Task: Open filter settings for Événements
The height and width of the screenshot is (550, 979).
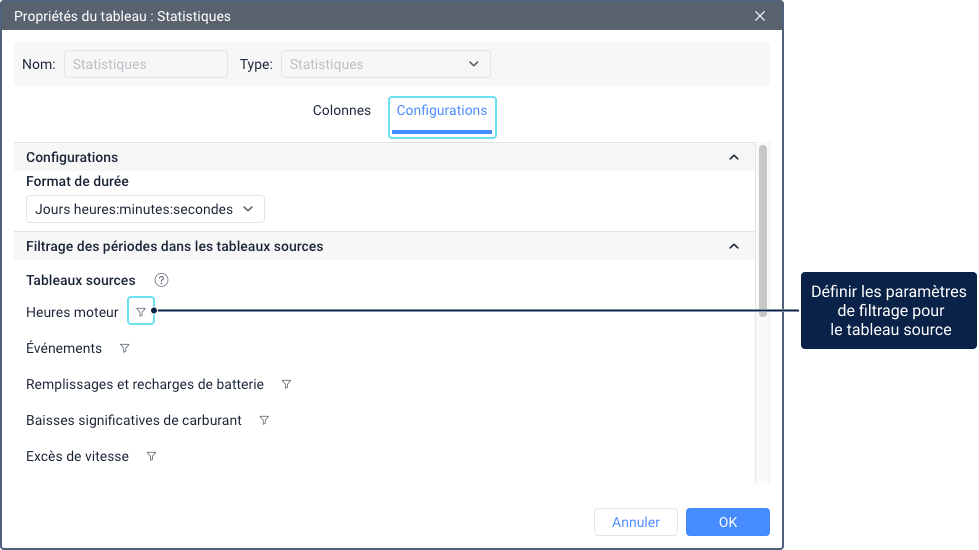Action: tap(125, 349)
